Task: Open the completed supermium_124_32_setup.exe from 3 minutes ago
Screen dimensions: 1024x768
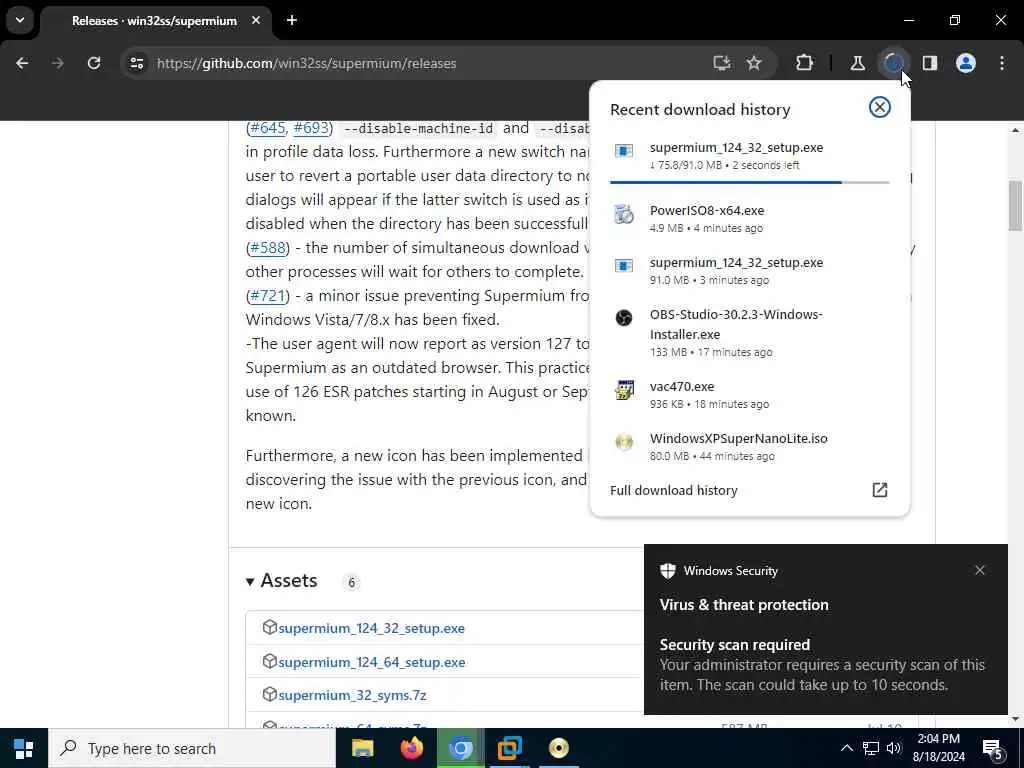Action: click(x=750, y=270)
